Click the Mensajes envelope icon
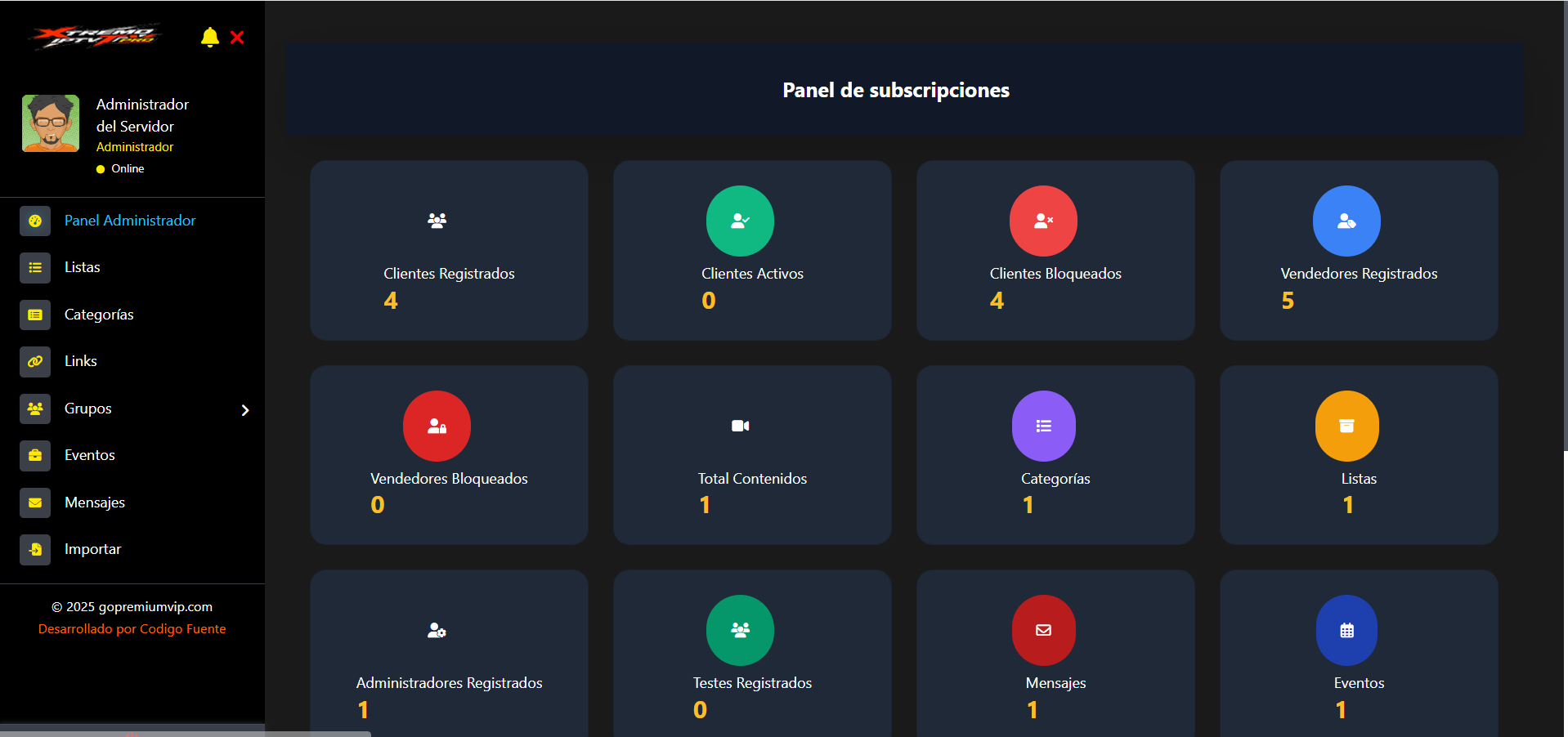1568x737 pixels. [x=35, y=502]
